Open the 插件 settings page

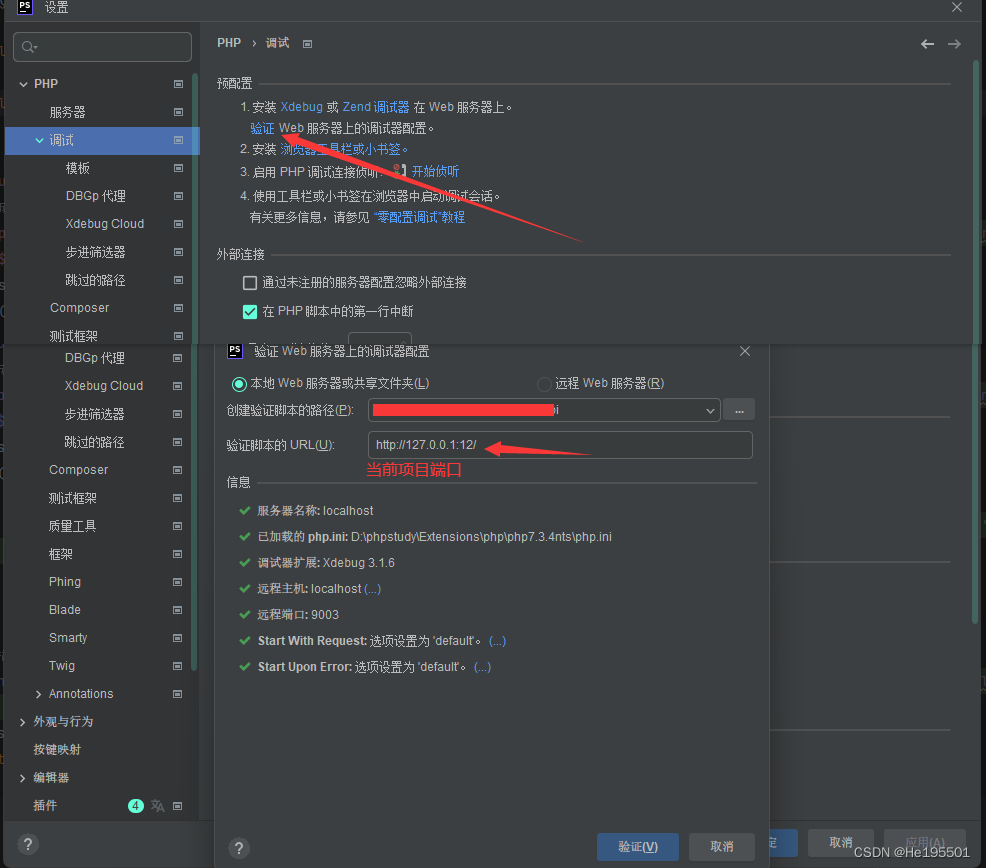(45, 806)
